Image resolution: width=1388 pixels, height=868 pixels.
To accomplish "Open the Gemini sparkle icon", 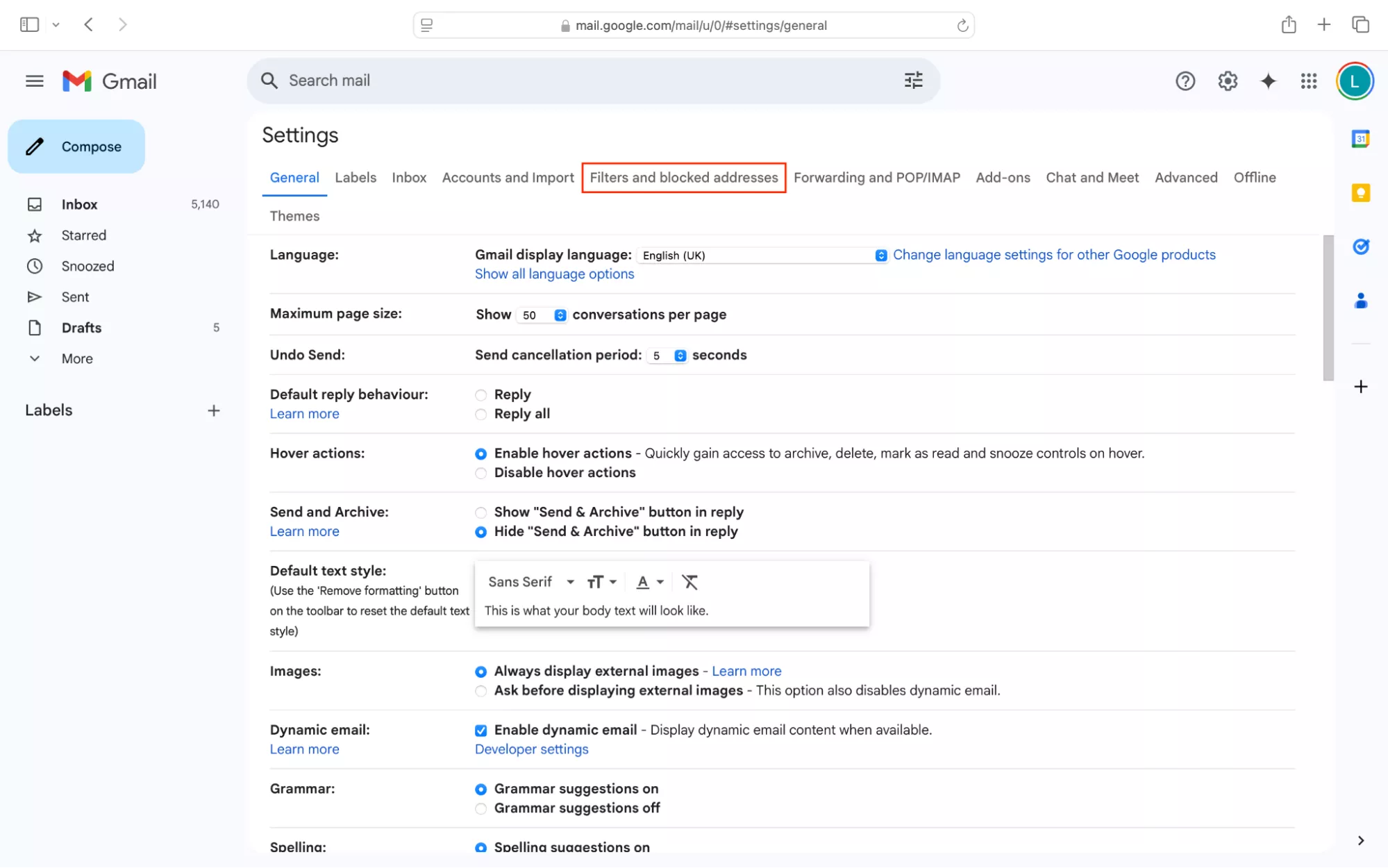I will [x=1268, y=81].
